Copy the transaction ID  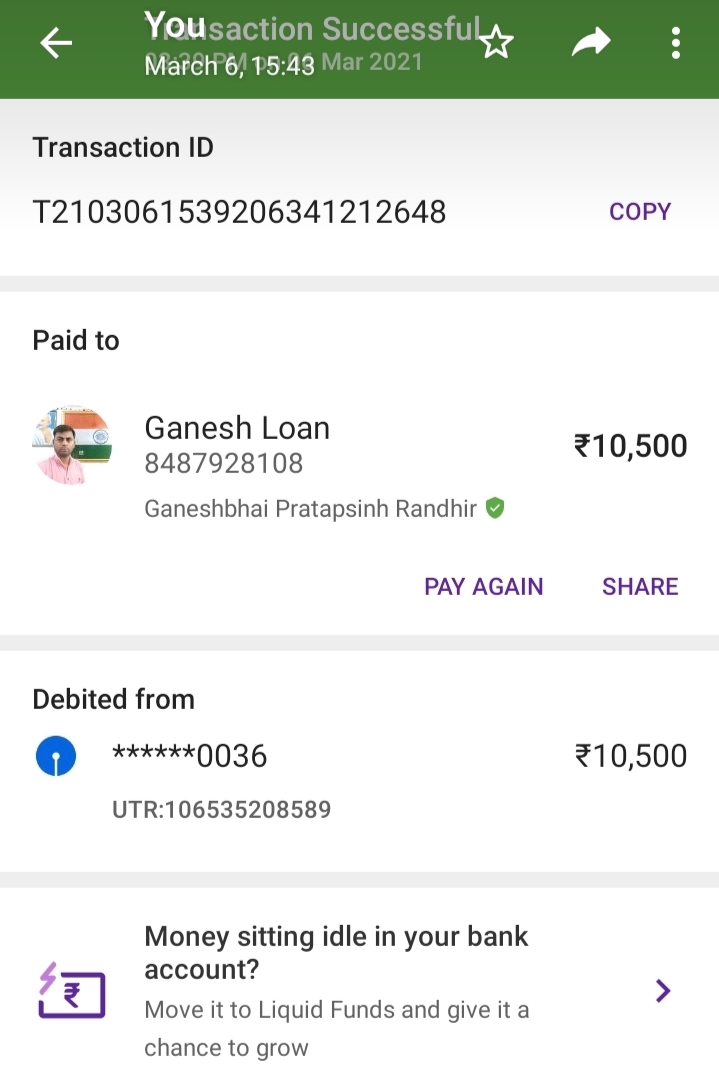click(x=640, y=212)
